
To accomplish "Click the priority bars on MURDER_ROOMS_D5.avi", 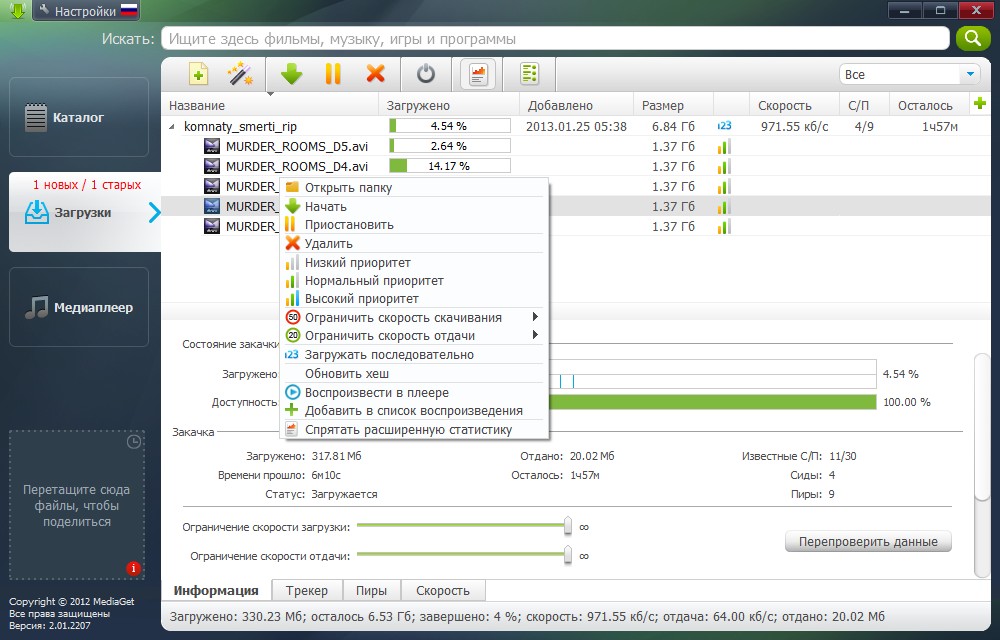I will click(x=723, y=146).
